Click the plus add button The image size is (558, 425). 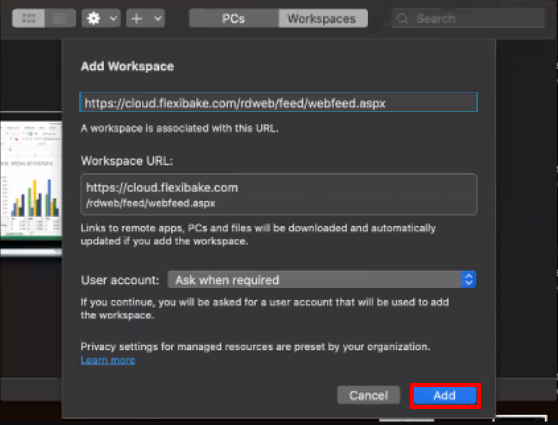click(137, 18)
